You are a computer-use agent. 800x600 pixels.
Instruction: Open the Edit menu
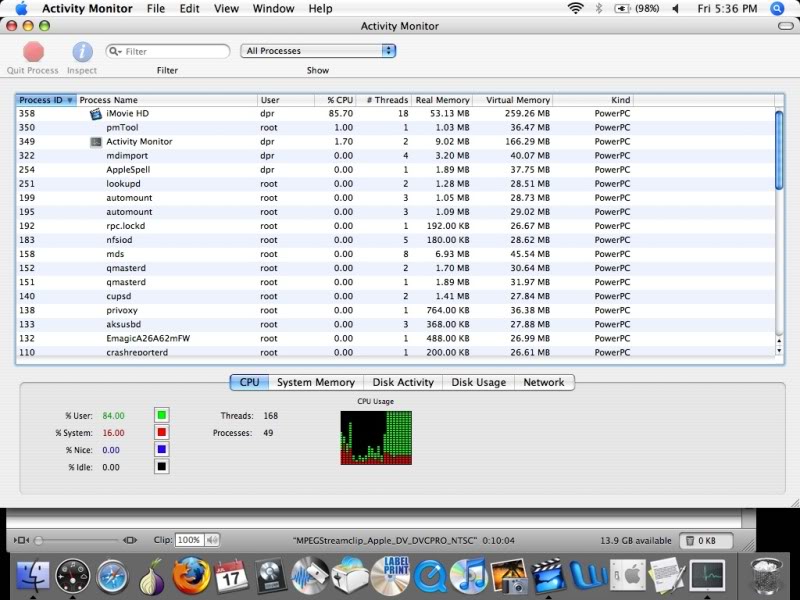pos(189,9)
